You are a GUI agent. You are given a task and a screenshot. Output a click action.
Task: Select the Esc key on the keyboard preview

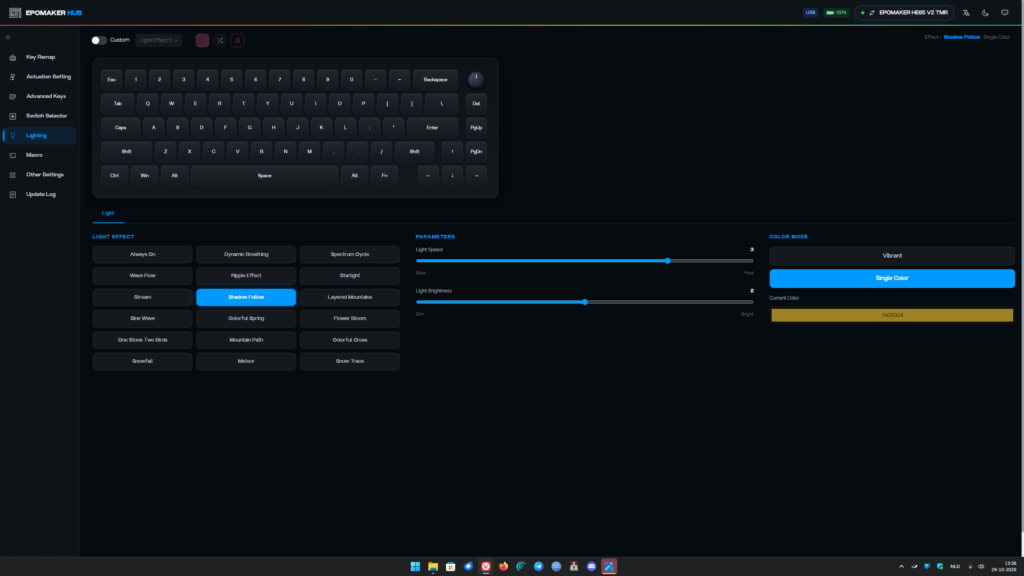(112, 80)
